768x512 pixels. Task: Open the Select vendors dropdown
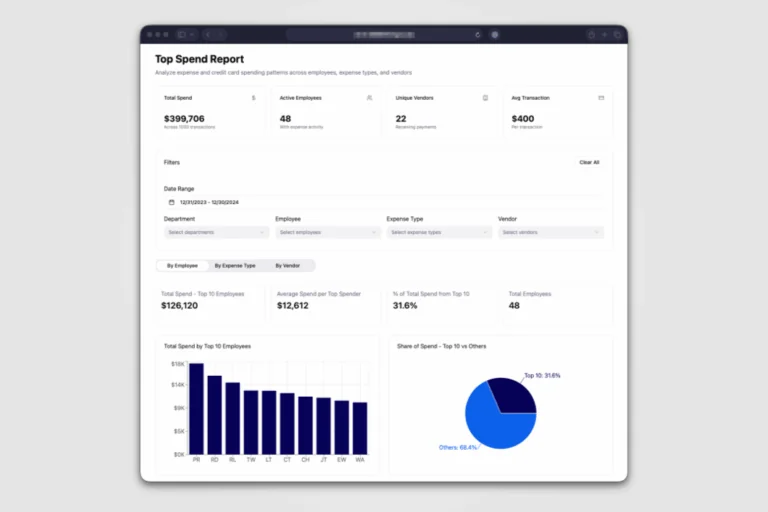pos(551,232)
